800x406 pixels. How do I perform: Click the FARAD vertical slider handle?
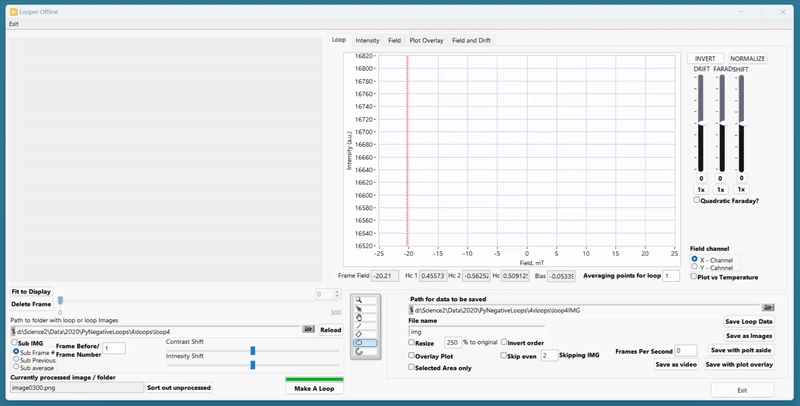(x=721, y=123)
